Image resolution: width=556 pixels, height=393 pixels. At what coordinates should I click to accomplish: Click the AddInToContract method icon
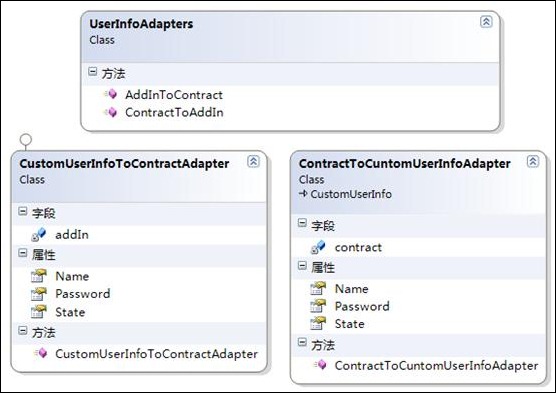(111, 94)
